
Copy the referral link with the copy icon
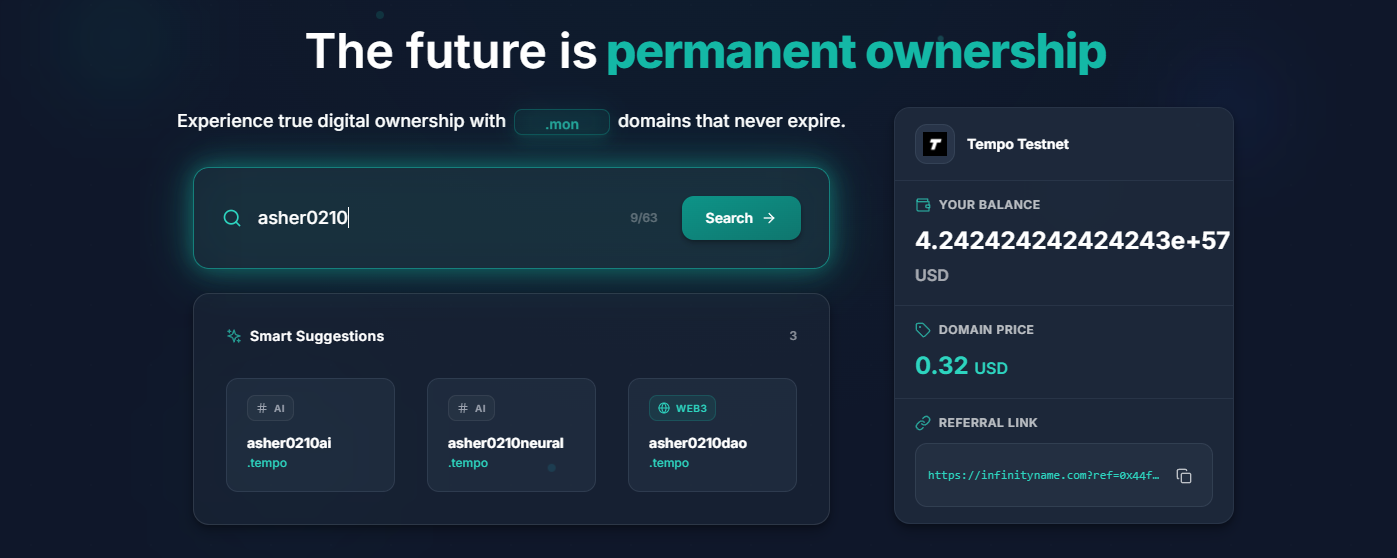(x=1184, y=476)
